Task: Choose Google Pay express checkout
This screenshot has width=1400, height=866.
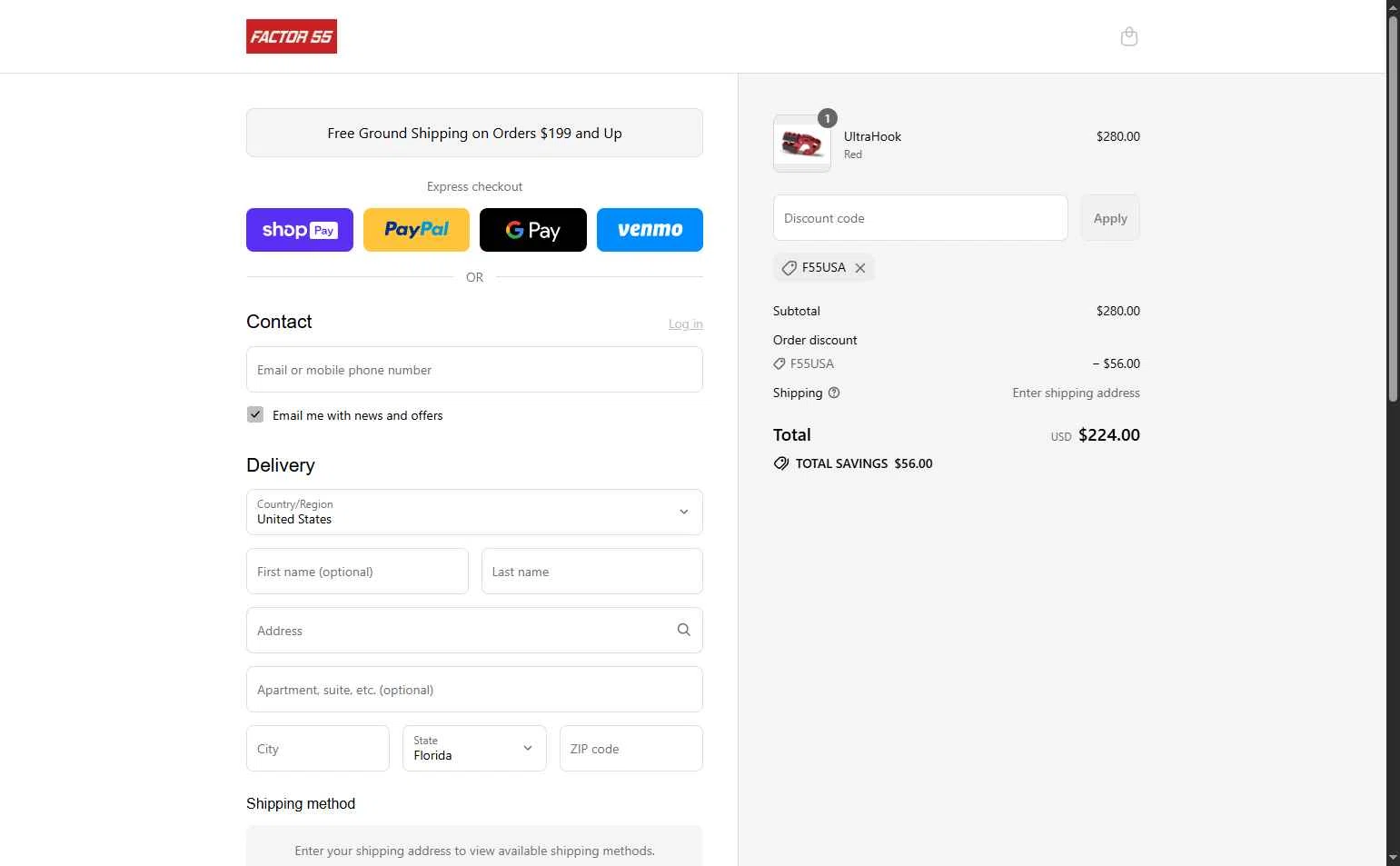Action: tap(533, 230)
